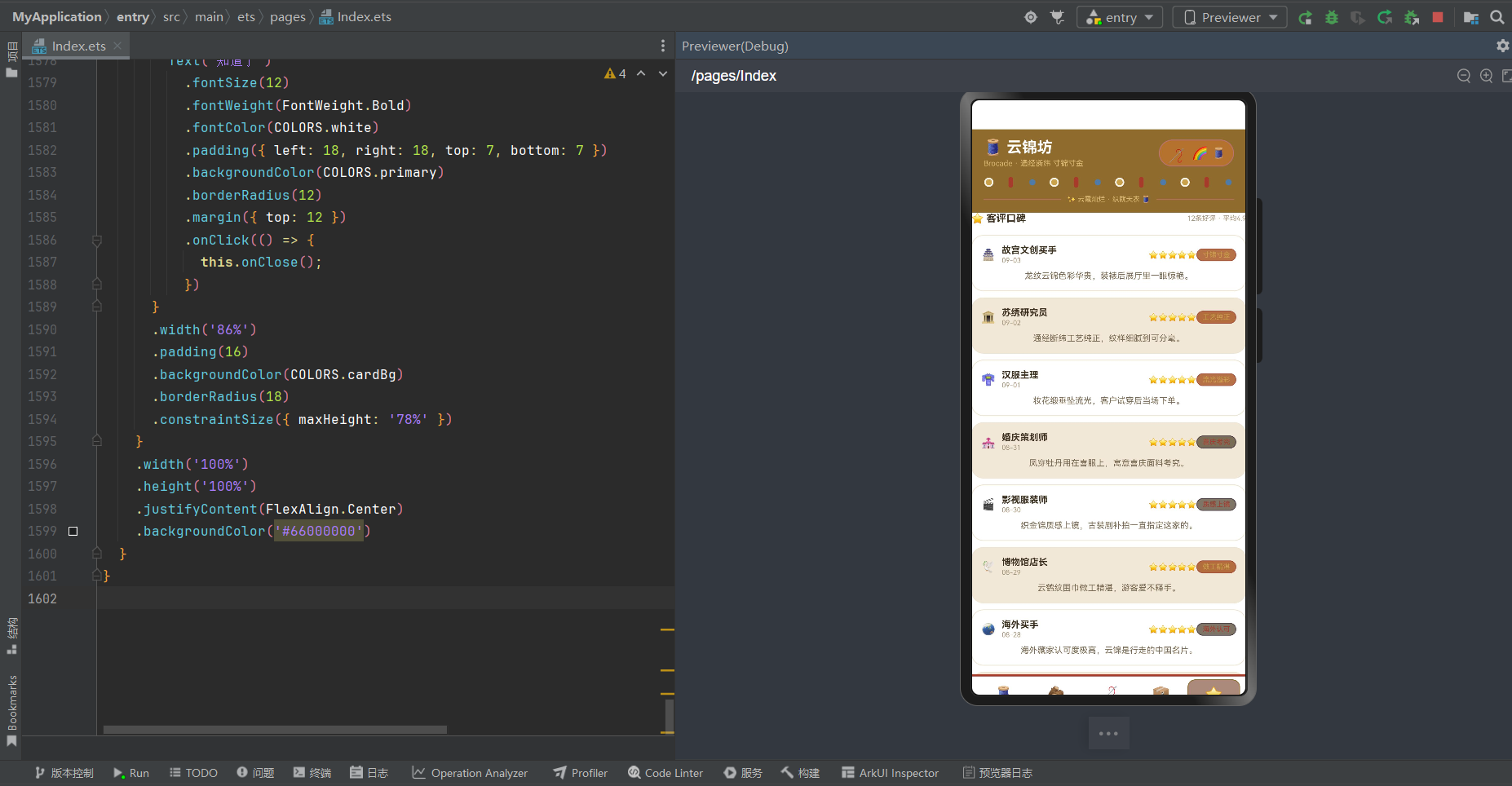Open ArkUI Inspector tool window

pyautogui.click(x=890, y=773)
